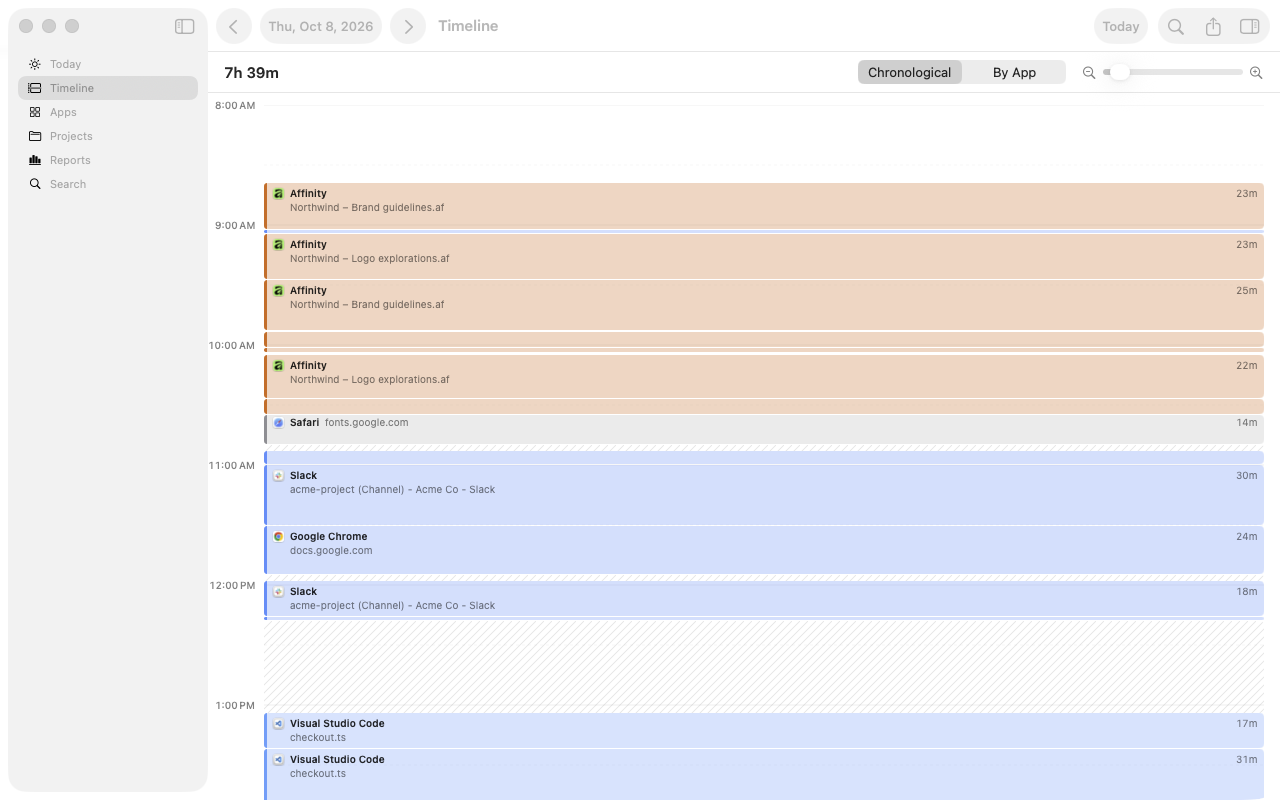Click the 1:00 PM time label

coord(235,706)
